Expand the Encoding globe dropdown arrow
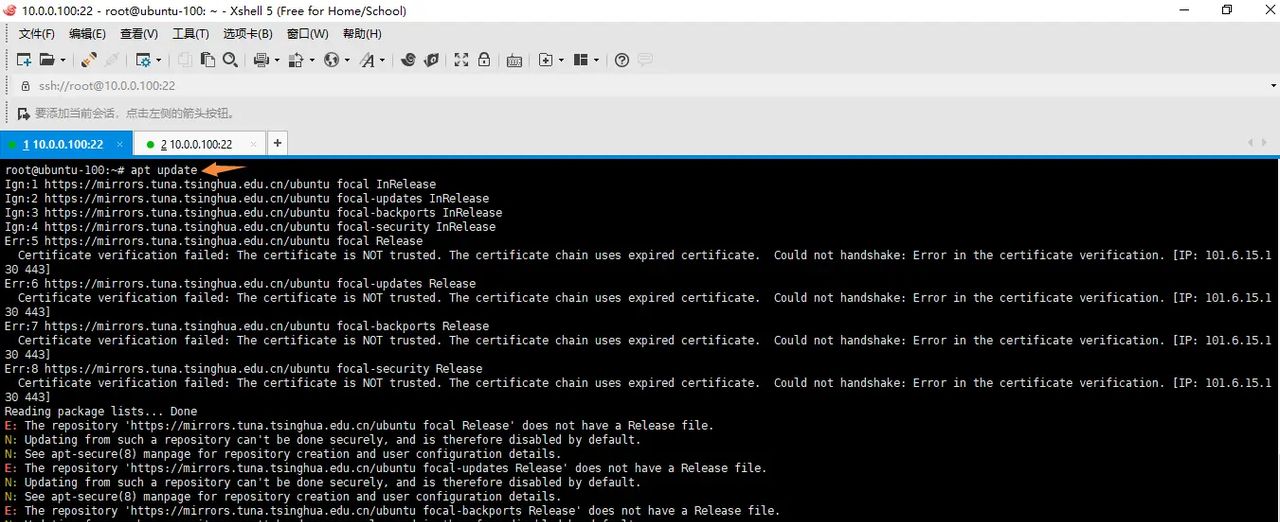This screenshot has width=1280, height=522. pyautogui.click(x=345, y=60)
